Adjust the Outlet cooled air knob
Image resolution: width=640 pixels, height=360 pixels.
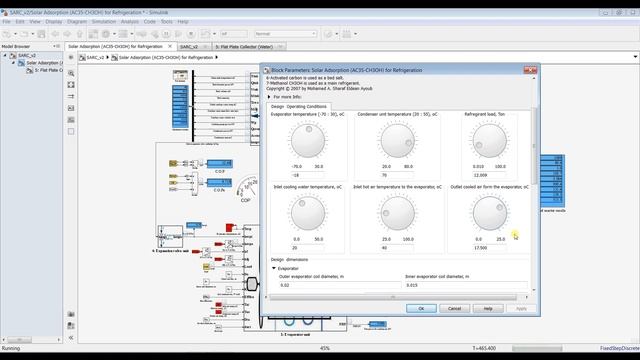tap(489, 213)
